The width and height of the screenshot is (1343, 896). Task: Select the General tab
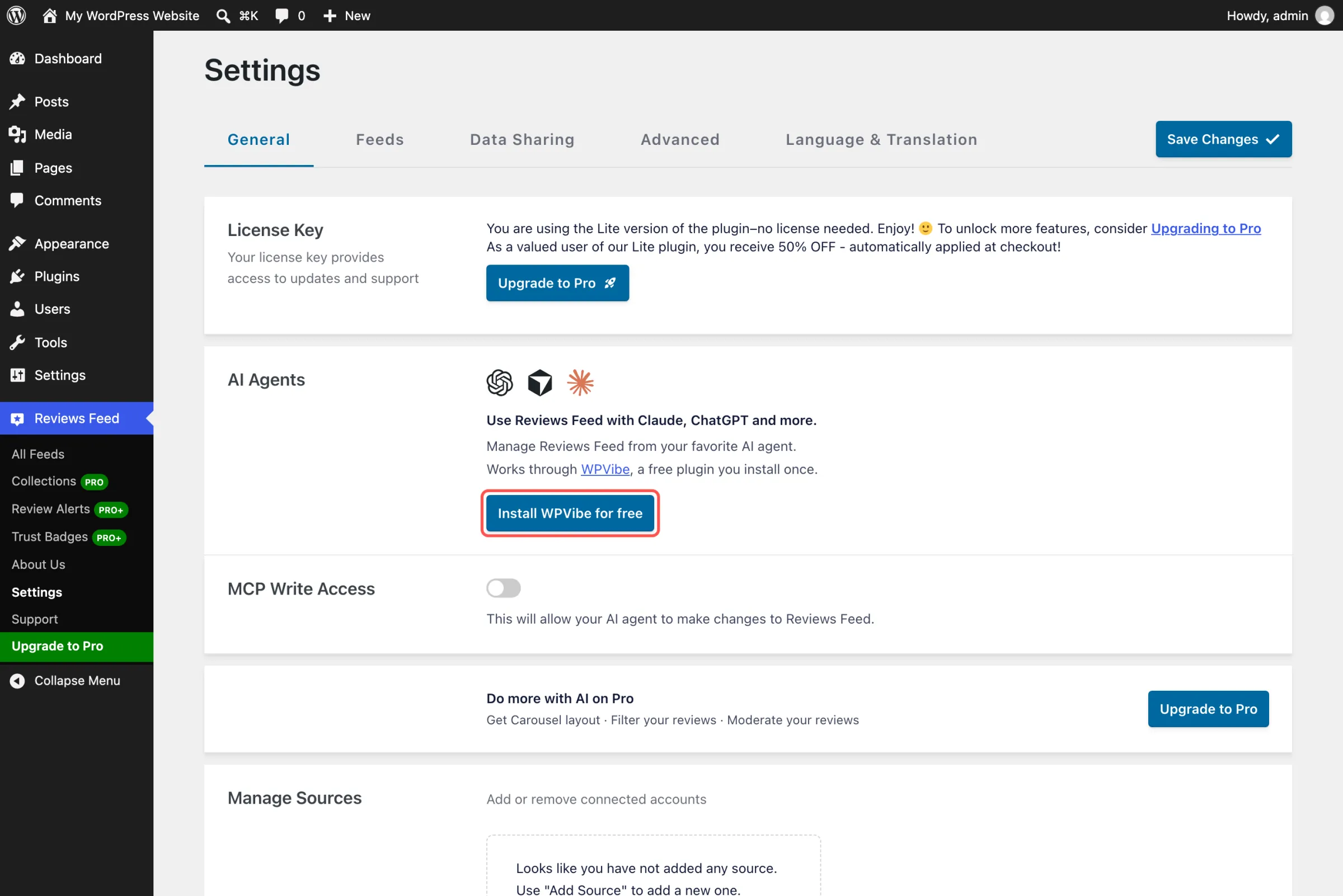pos(259,139)
